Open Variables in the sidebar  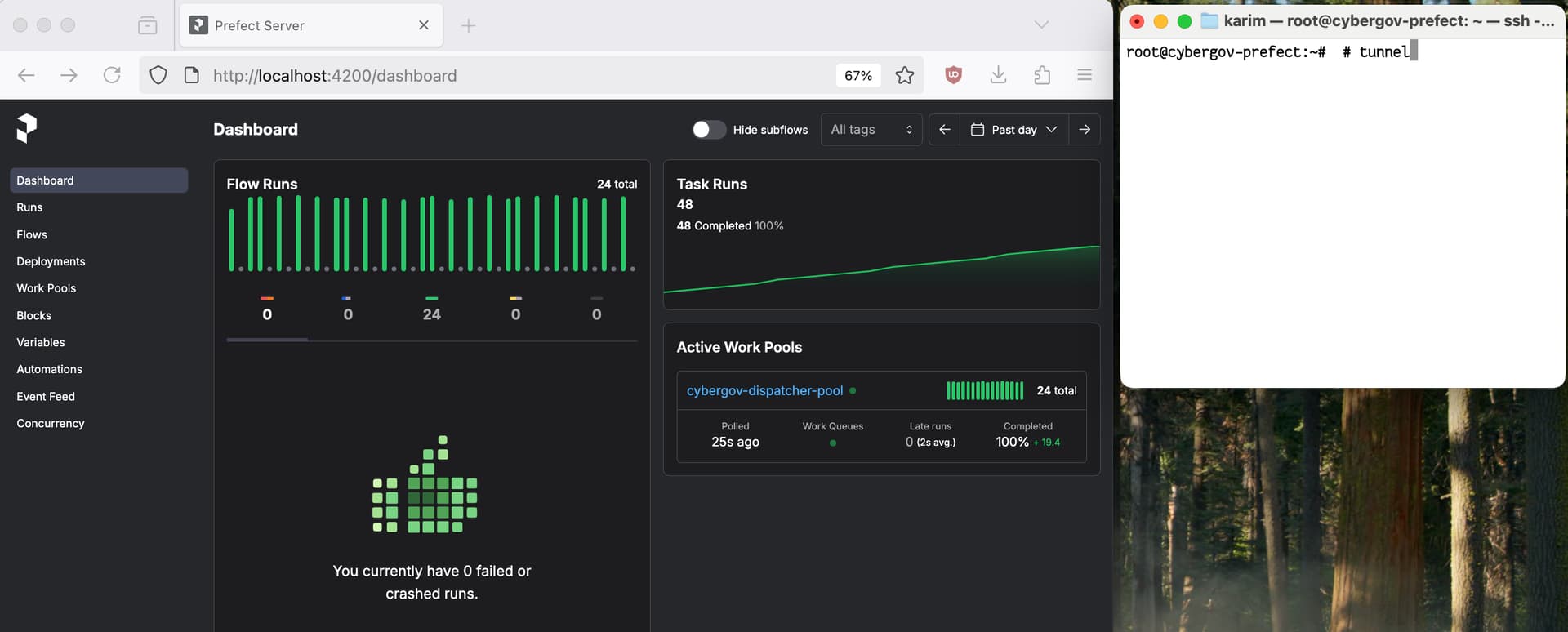coord(99,342)
